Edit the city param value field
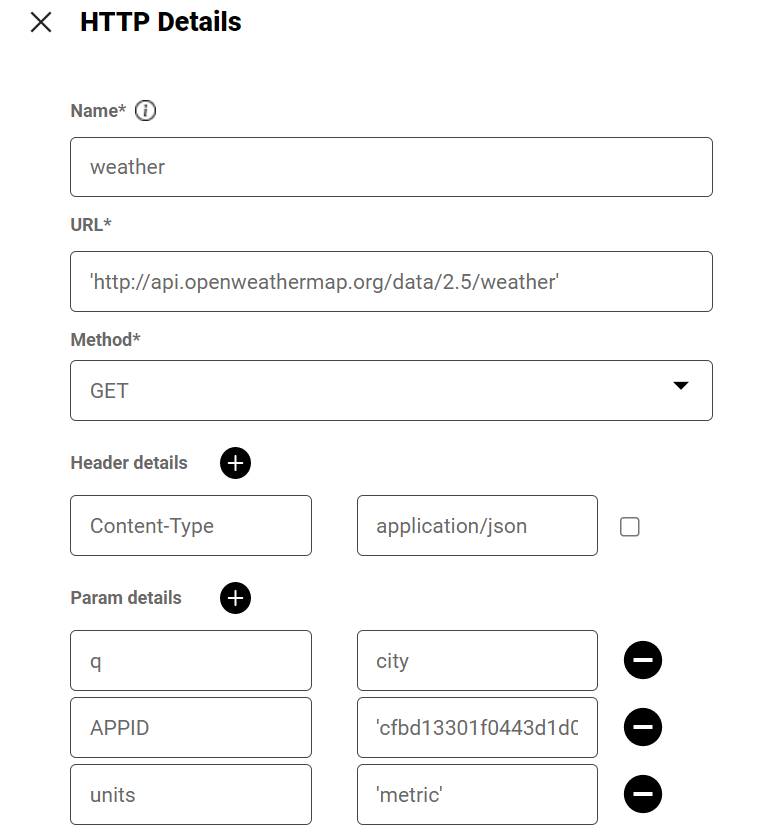762x836 pixels. [x=477, y=660]
